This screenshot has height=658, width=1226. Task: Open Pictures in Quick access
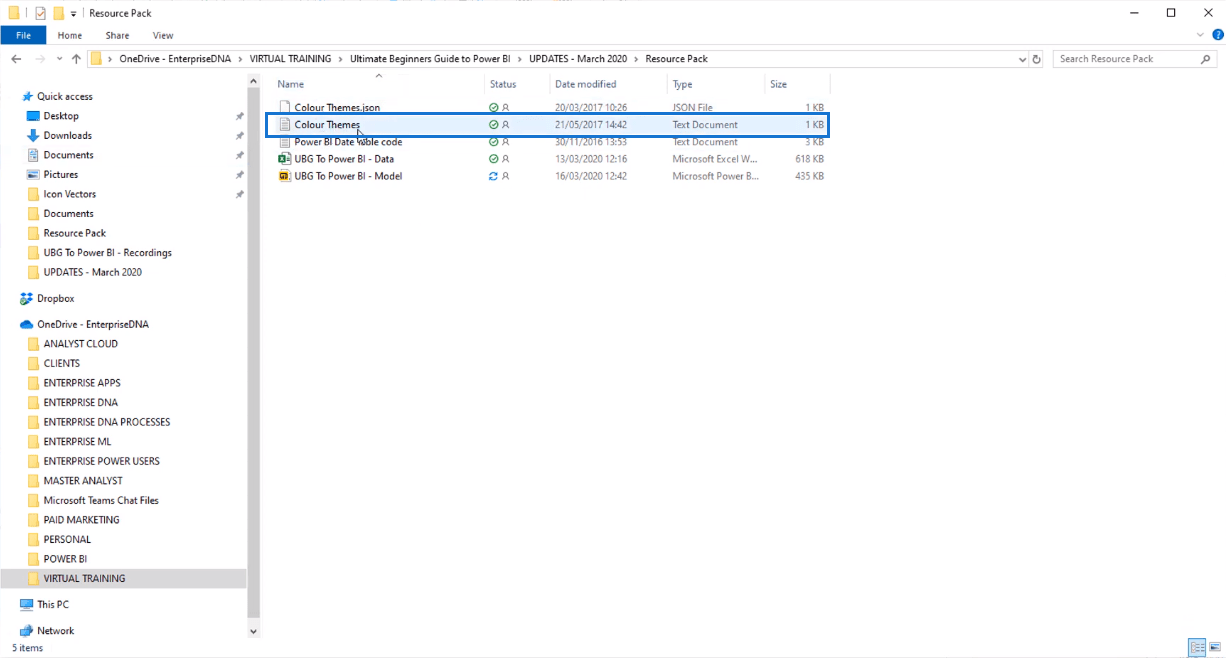coord(60,174)
